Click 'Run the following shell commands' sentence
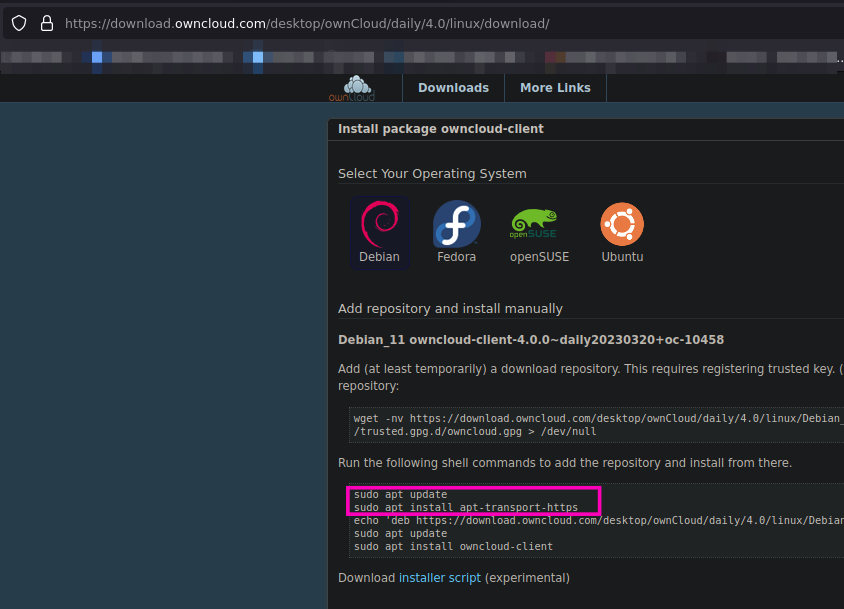Viewport: 844px width, 609px height. point(565,463)
